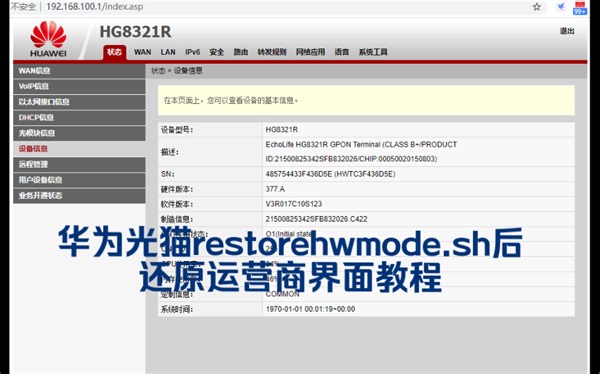Click the breadcrumb 状态 > 设备信息

click(177, 71)
